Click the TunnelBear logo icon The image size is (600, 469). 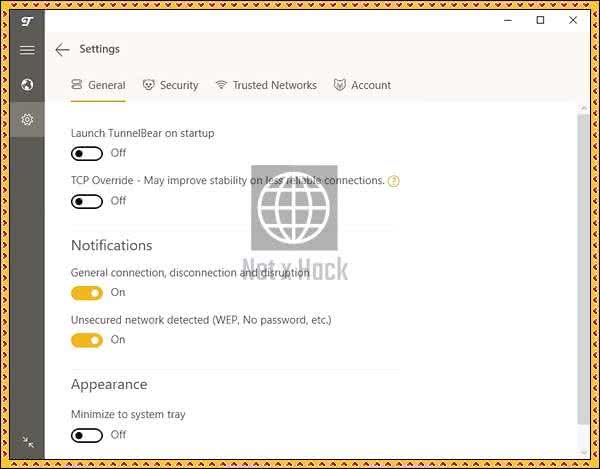click(x=27, y=21)
